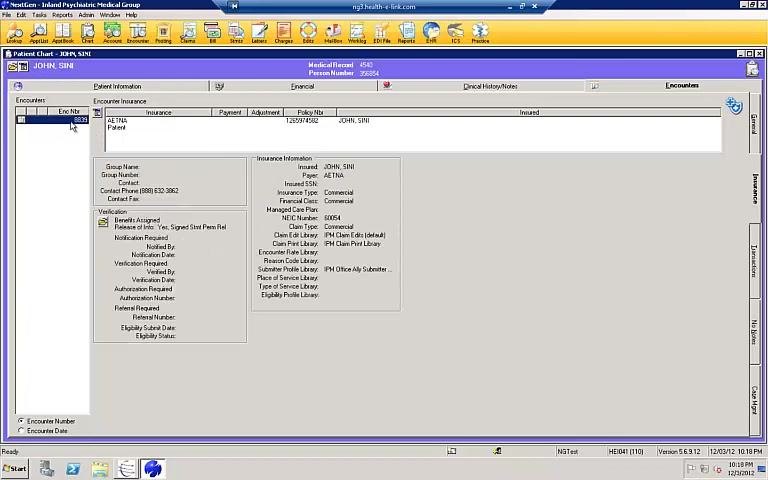The width and height of the screenshot is (768, 480).
Task: Switch to Clinical History/Notes tab
Action: (x=490, y=86)
